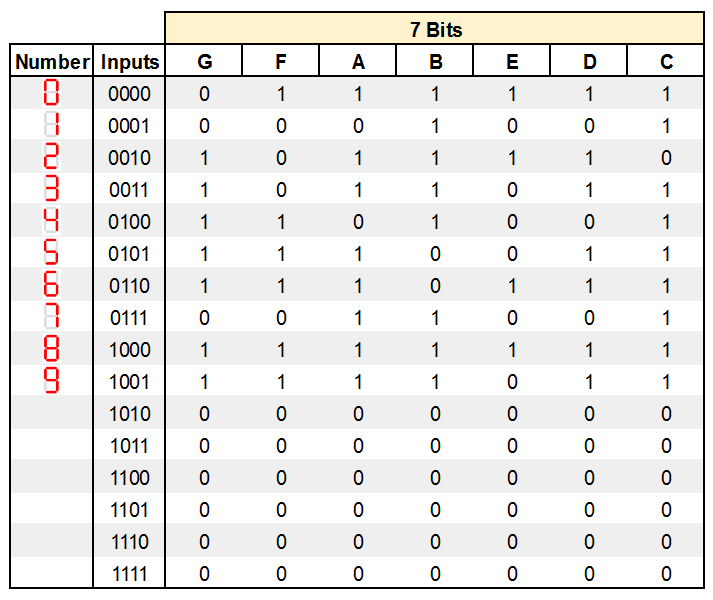
Task: Click the seven-segment digit 3 icon
Action: (52, 190)
